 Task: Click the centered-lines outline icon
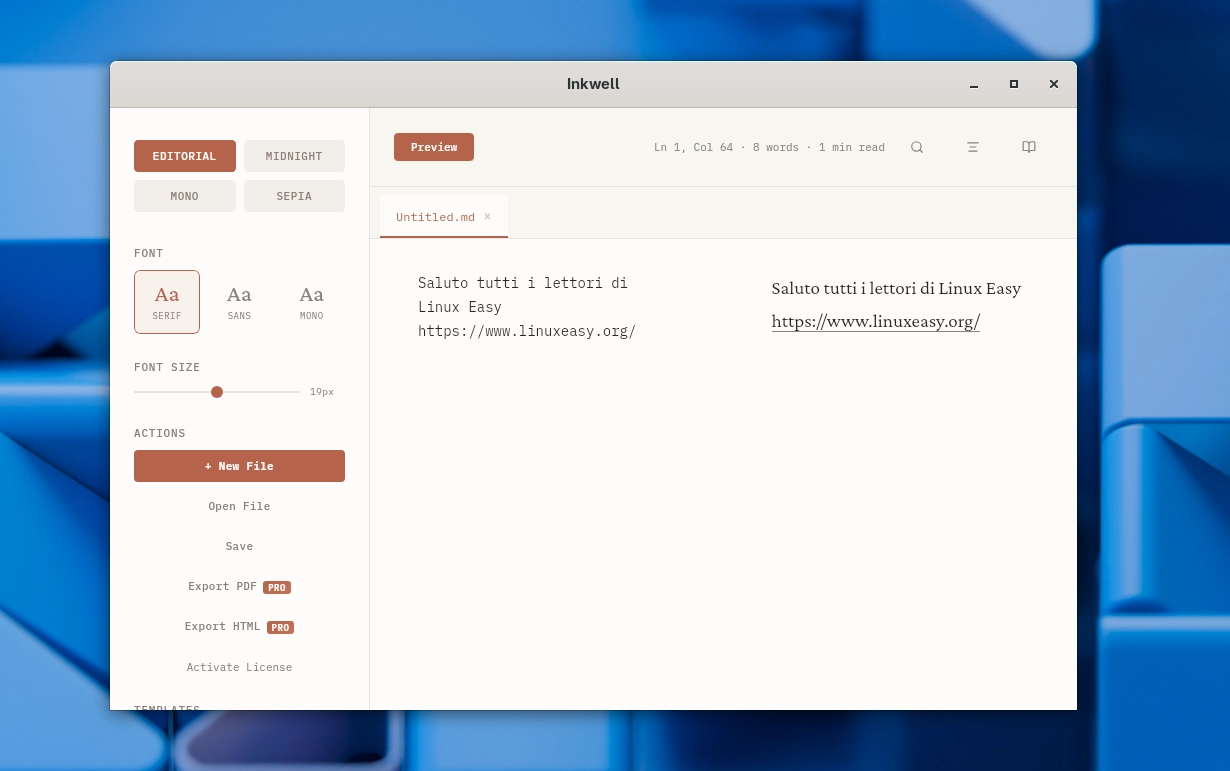[972, 147]
